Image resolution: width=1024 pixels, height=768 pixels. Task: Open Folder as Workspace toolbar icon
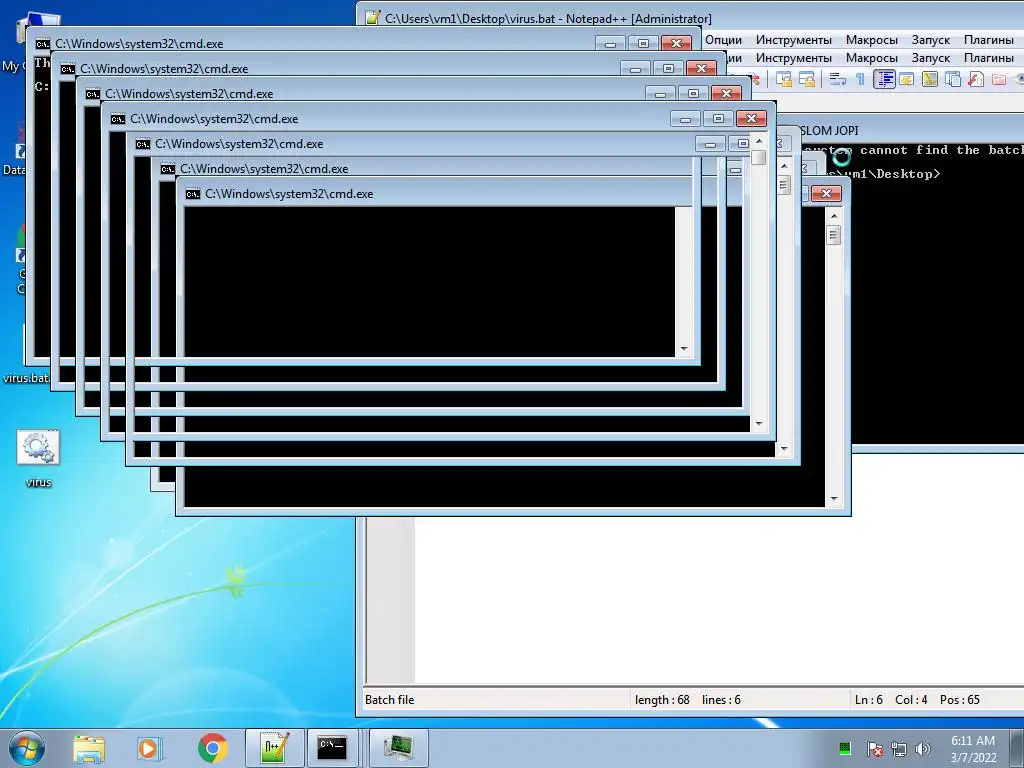999,80
